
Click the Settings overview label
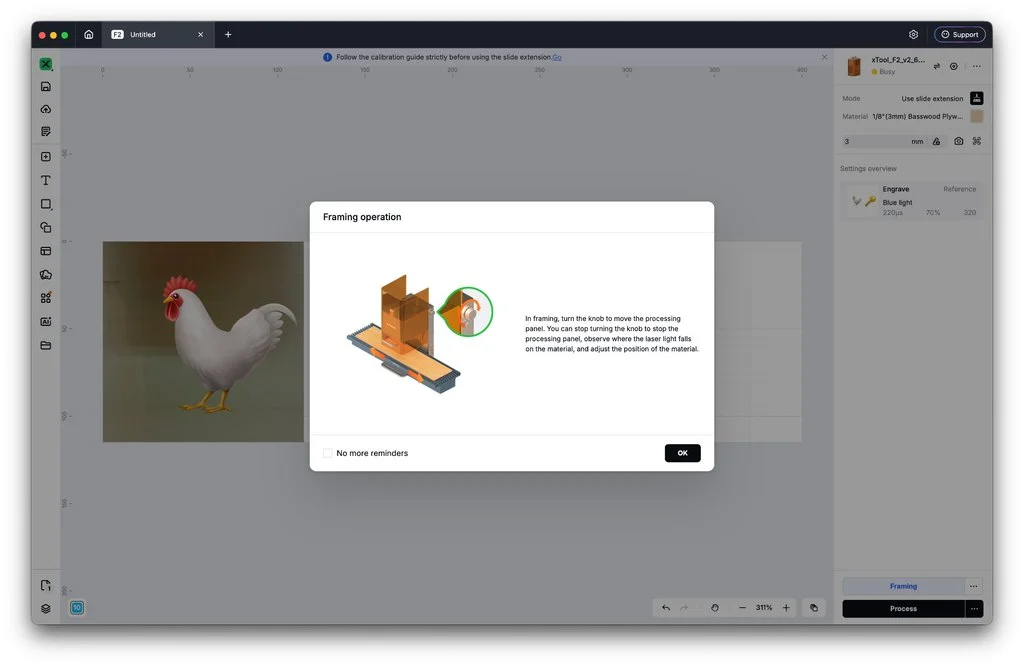click(x=868, y=168)
